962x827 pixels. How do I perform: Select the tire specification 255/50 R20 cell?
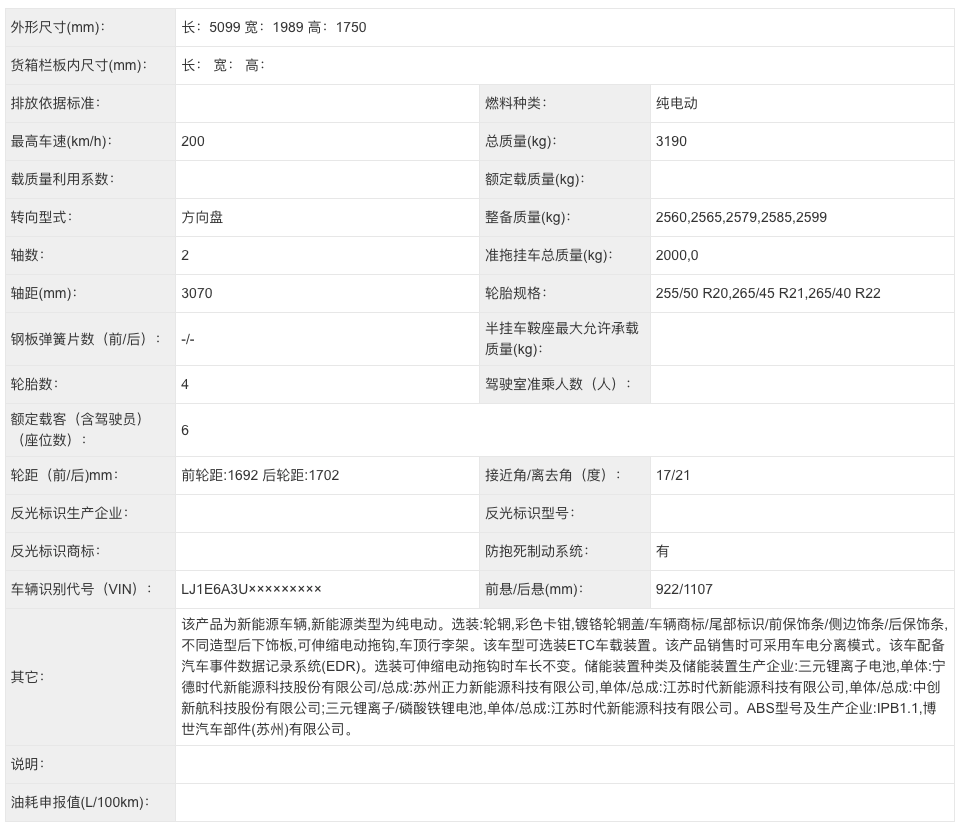tap(768, 293)
